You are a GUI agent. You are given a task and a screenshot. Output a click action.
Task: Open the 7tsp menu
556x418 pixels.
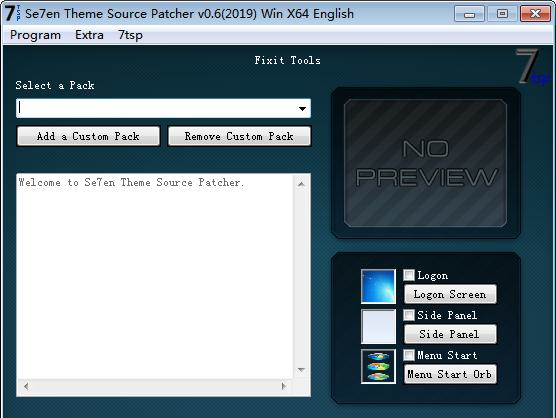pyautogui.click(x=130, y=35)
